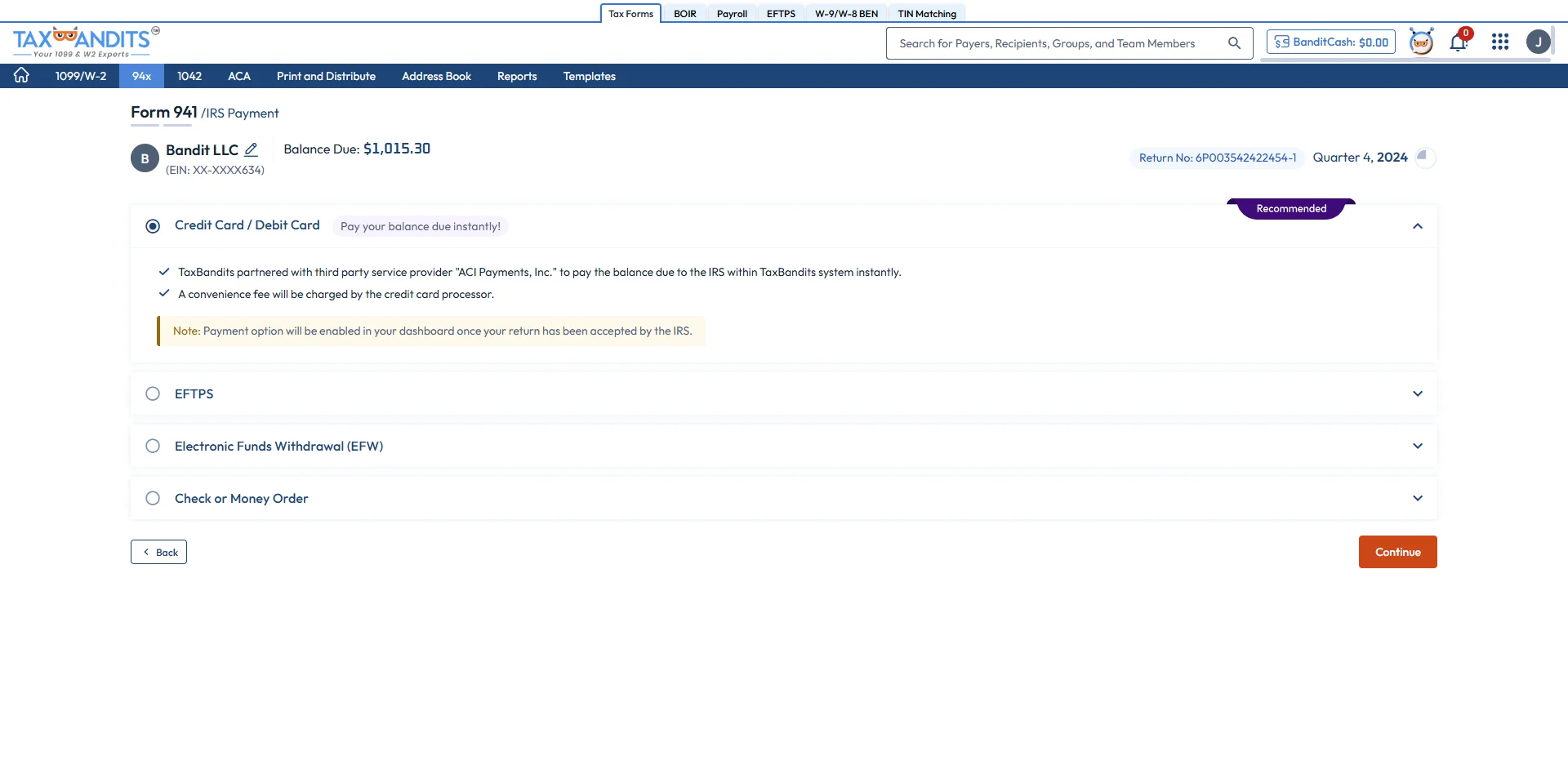Open the notifications bell
Viewport: 1568px width, 778px height.
(x=1459, y=42)
